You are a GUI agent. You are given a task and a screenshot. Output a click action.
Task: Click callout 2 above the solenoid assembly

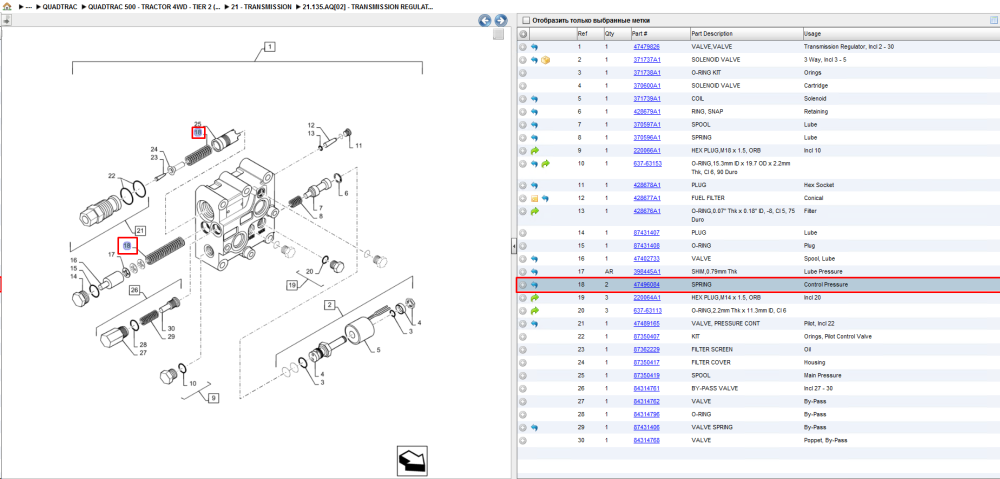(x=330, y=305)
